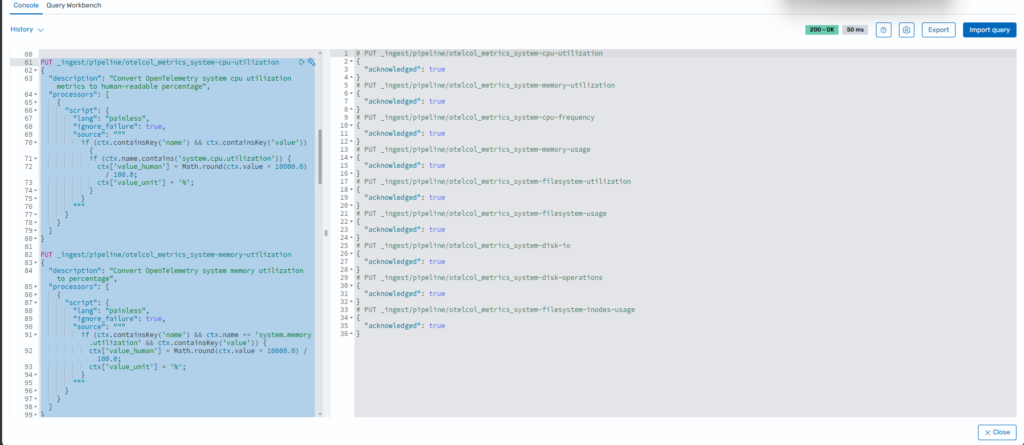Screen dimensions: 1024x445
Task: Switch to the Console tab
Action: coord(26,5)
